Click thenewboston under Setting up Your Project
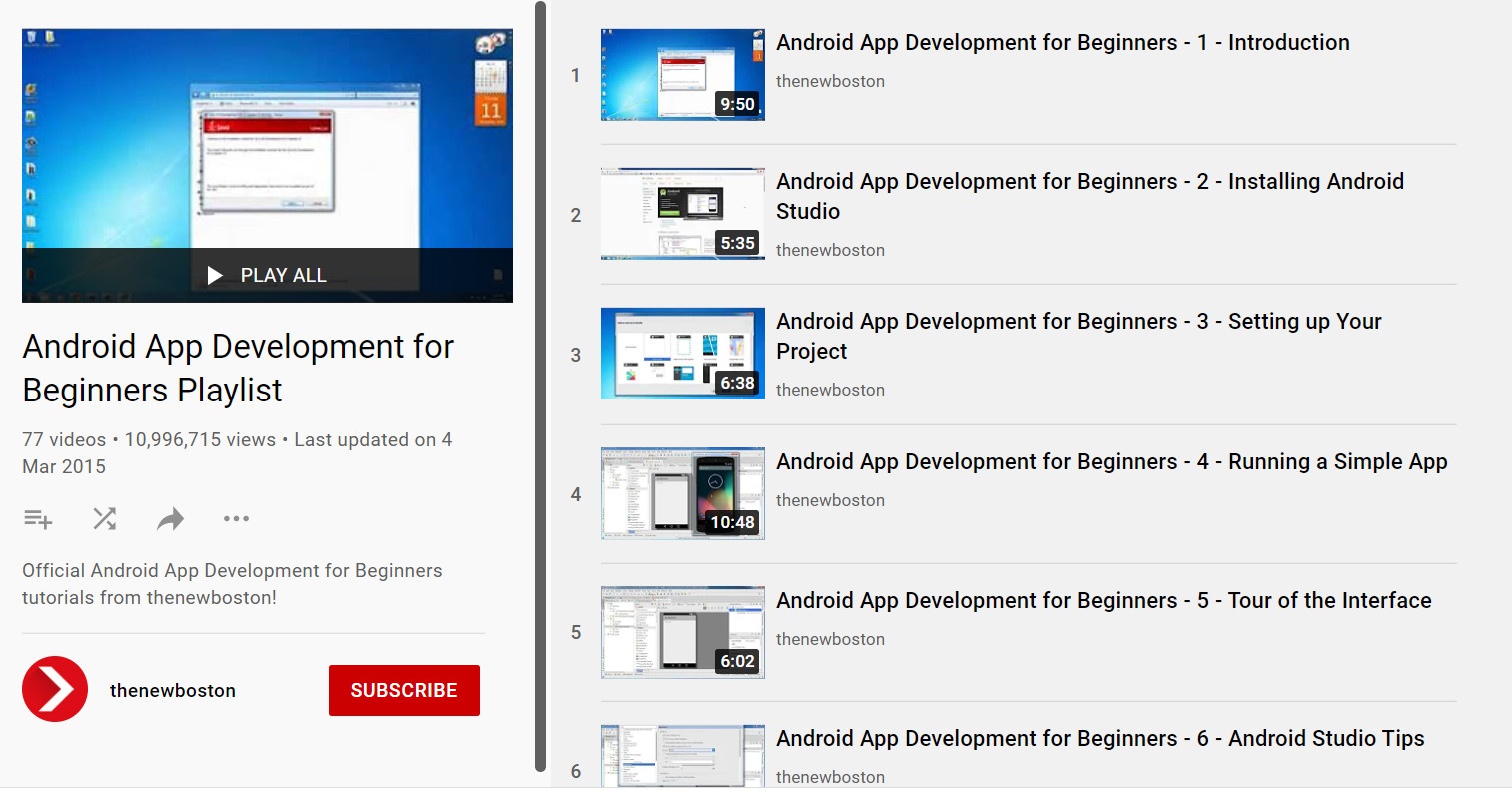Screen dimensions: 1512x797 coord(830,390)
